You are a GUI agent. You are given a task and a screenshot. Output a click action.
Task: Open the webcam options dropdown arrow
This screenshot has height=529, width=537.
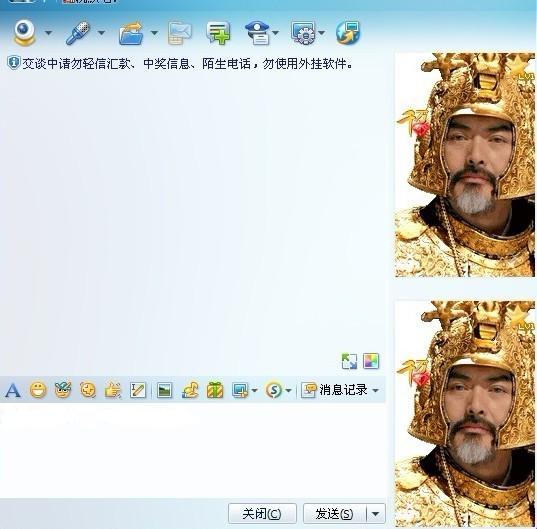(49, 33)
